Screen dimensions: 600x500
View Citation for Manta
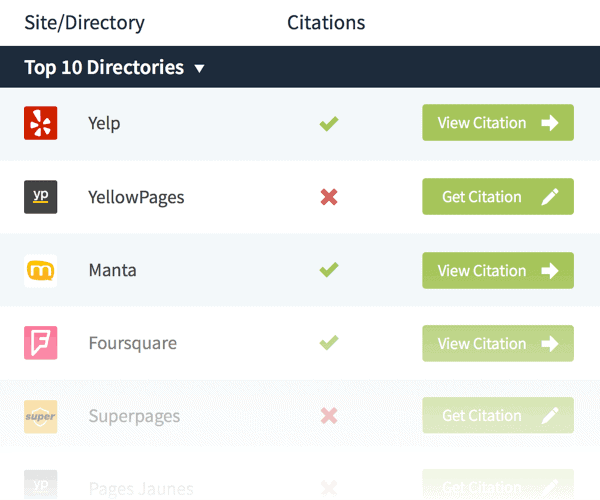[498, 270]
